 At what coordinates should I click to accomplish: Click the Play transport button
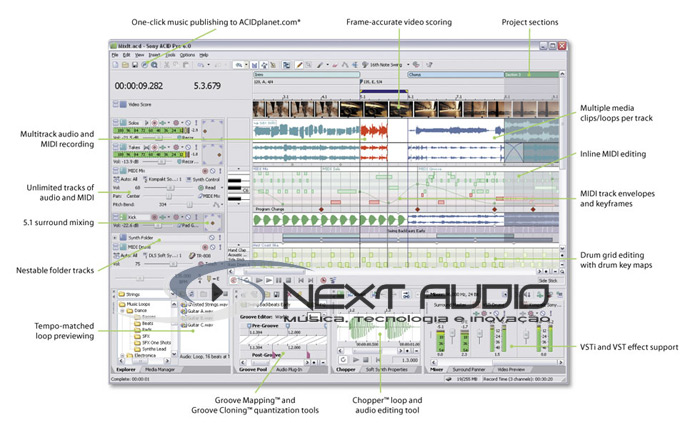click(269, 280)
